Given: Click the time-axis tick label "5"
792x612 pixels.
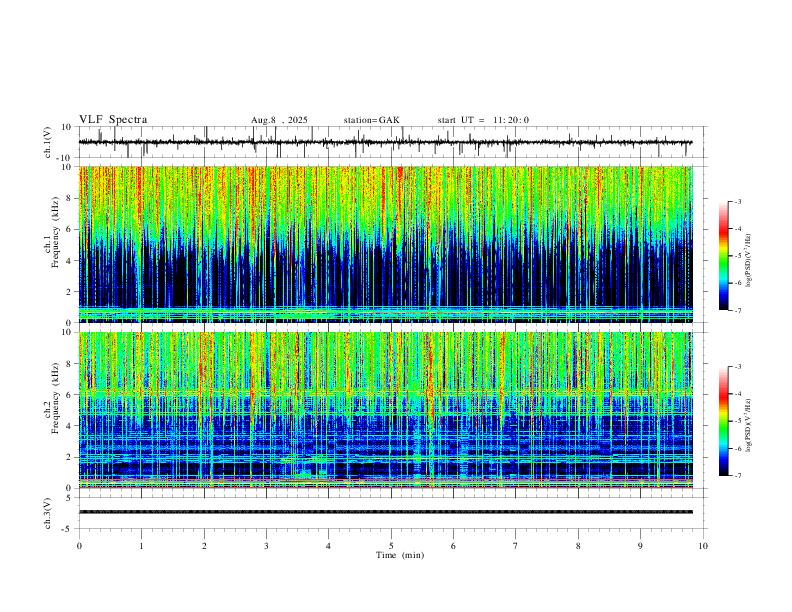Looking at the screenshot, I should pyautogui.click(x=391, y=546).
